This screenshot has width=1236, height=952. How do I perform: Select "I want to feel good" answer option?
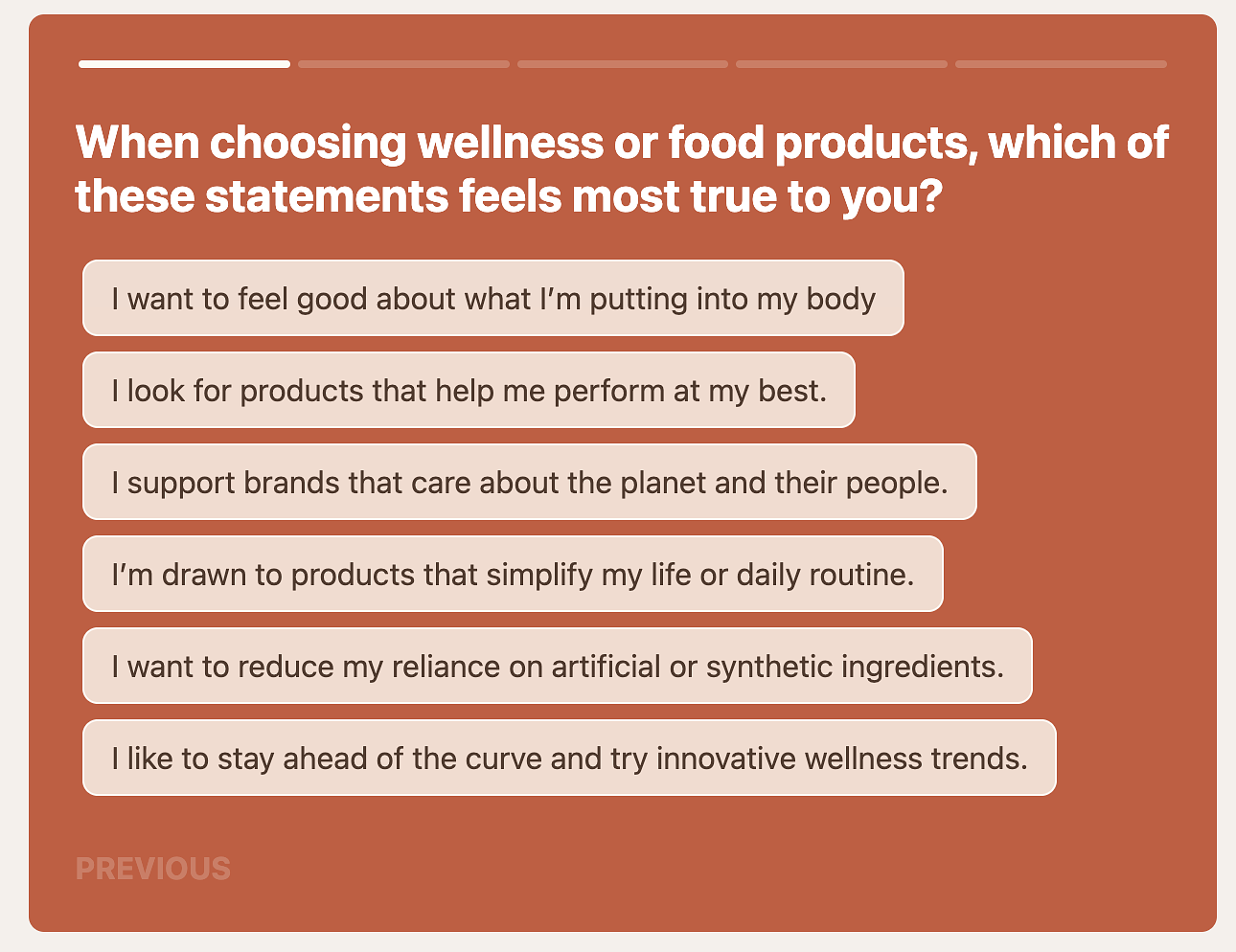click(x=493, y=298)
